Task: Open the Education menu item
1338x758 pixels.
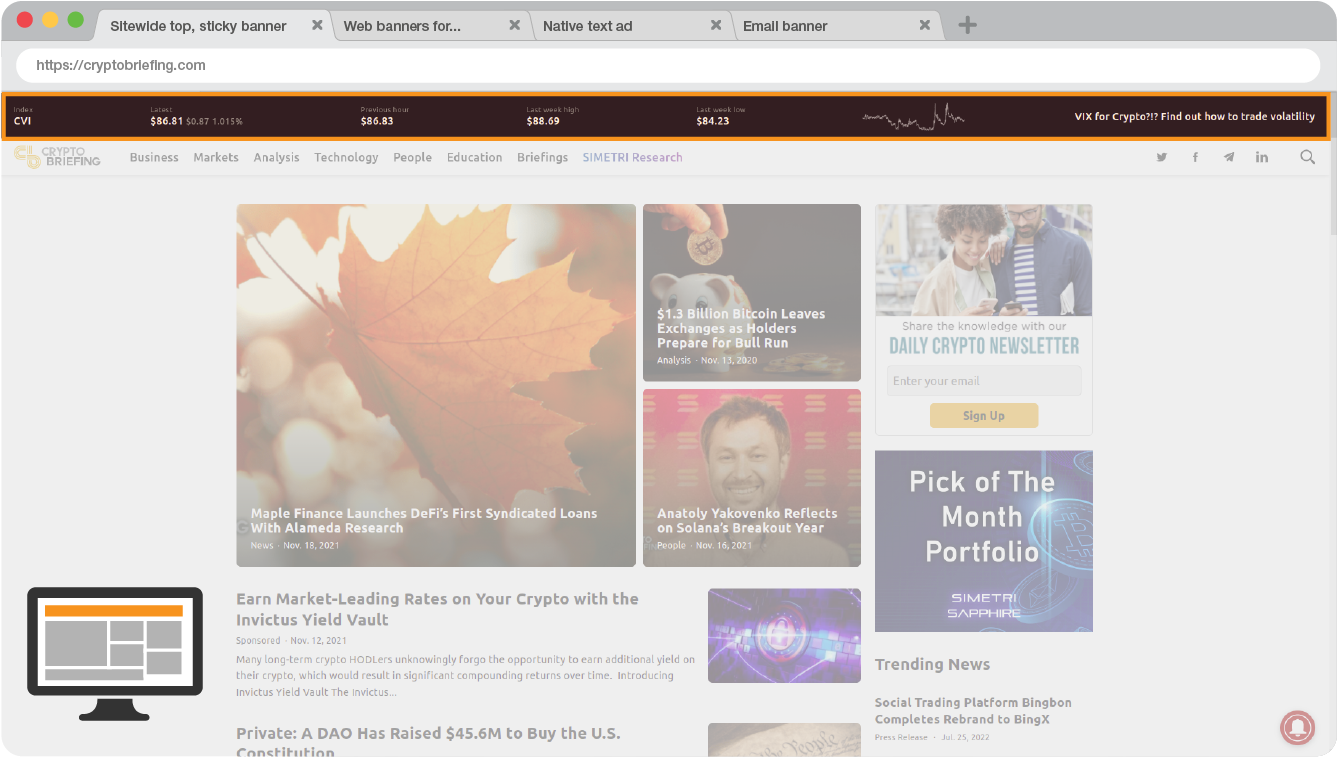Action: click(474, 157)
